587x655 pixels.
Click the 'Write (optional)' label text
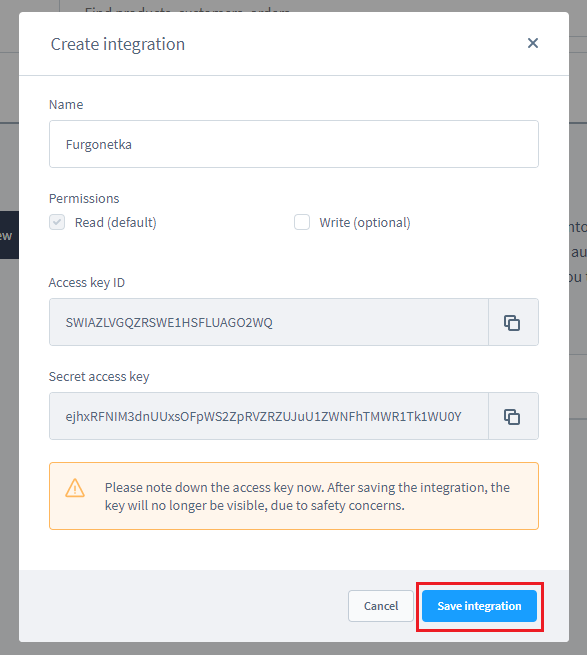[x=365, y=223]
